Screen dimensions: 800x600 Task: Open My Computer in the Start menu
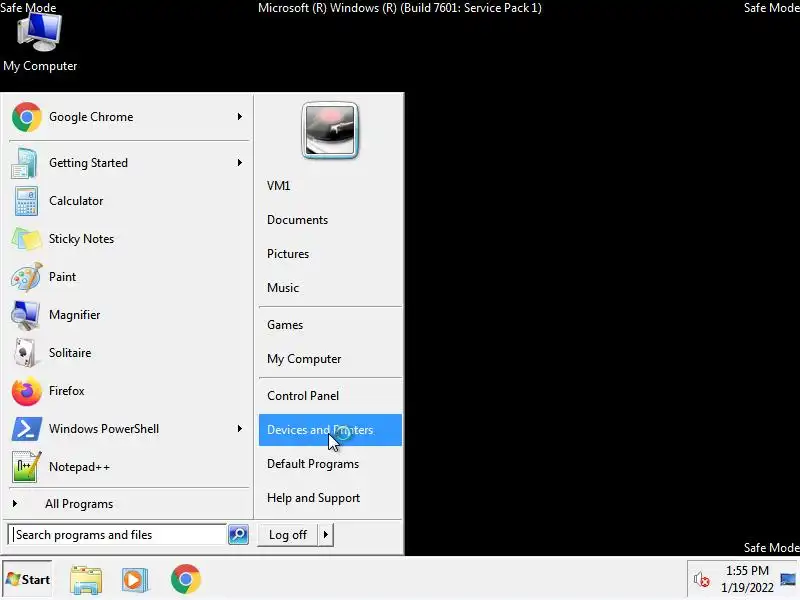pyautogui.click(x=330, y=359)
